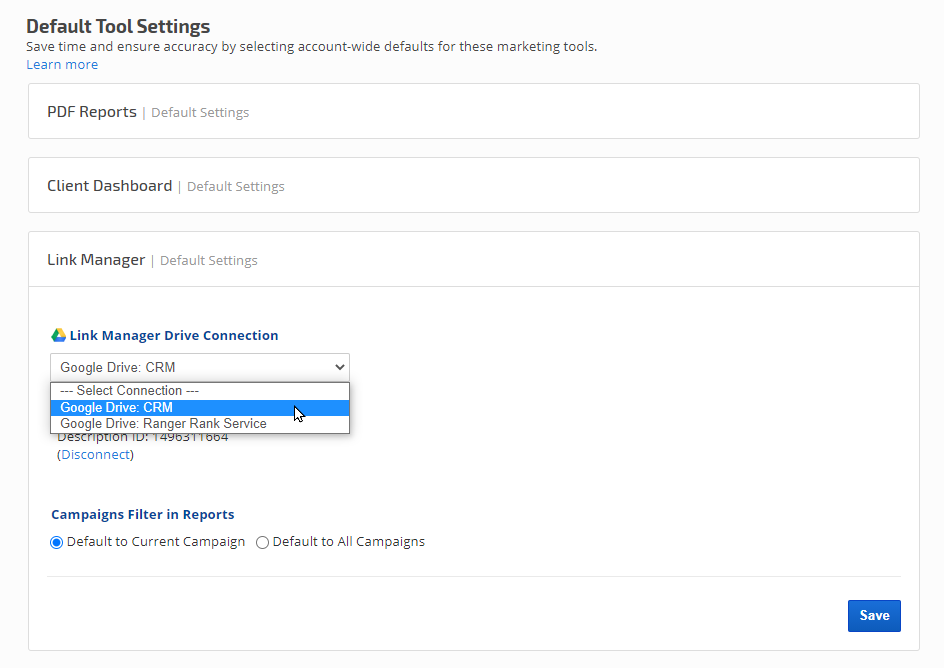The image size is (944, 668).
Task: Click the Disconnect link
Action: 95,454
